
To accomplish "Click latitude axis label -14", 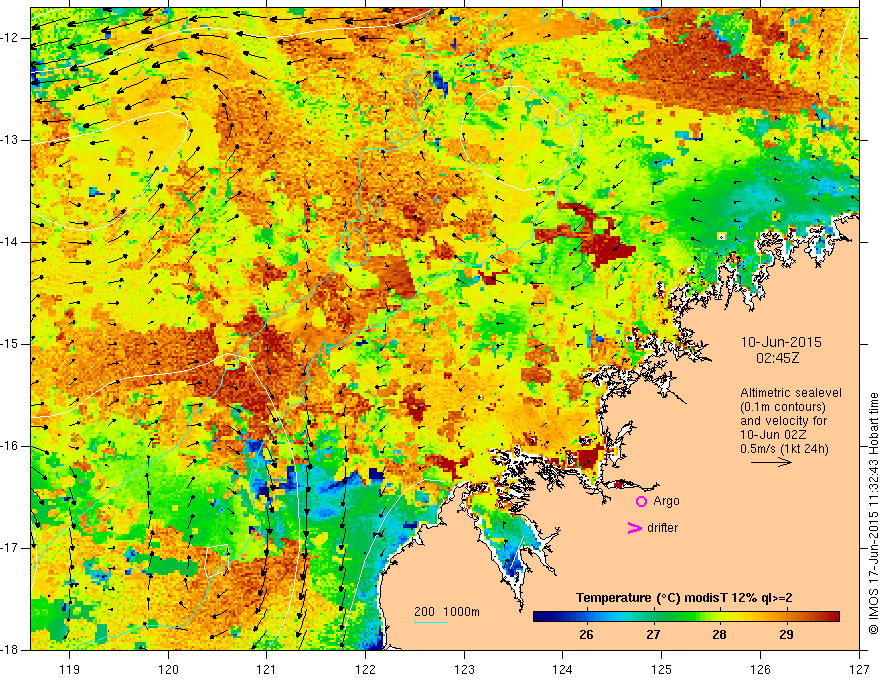I will (x=10, y=242).
